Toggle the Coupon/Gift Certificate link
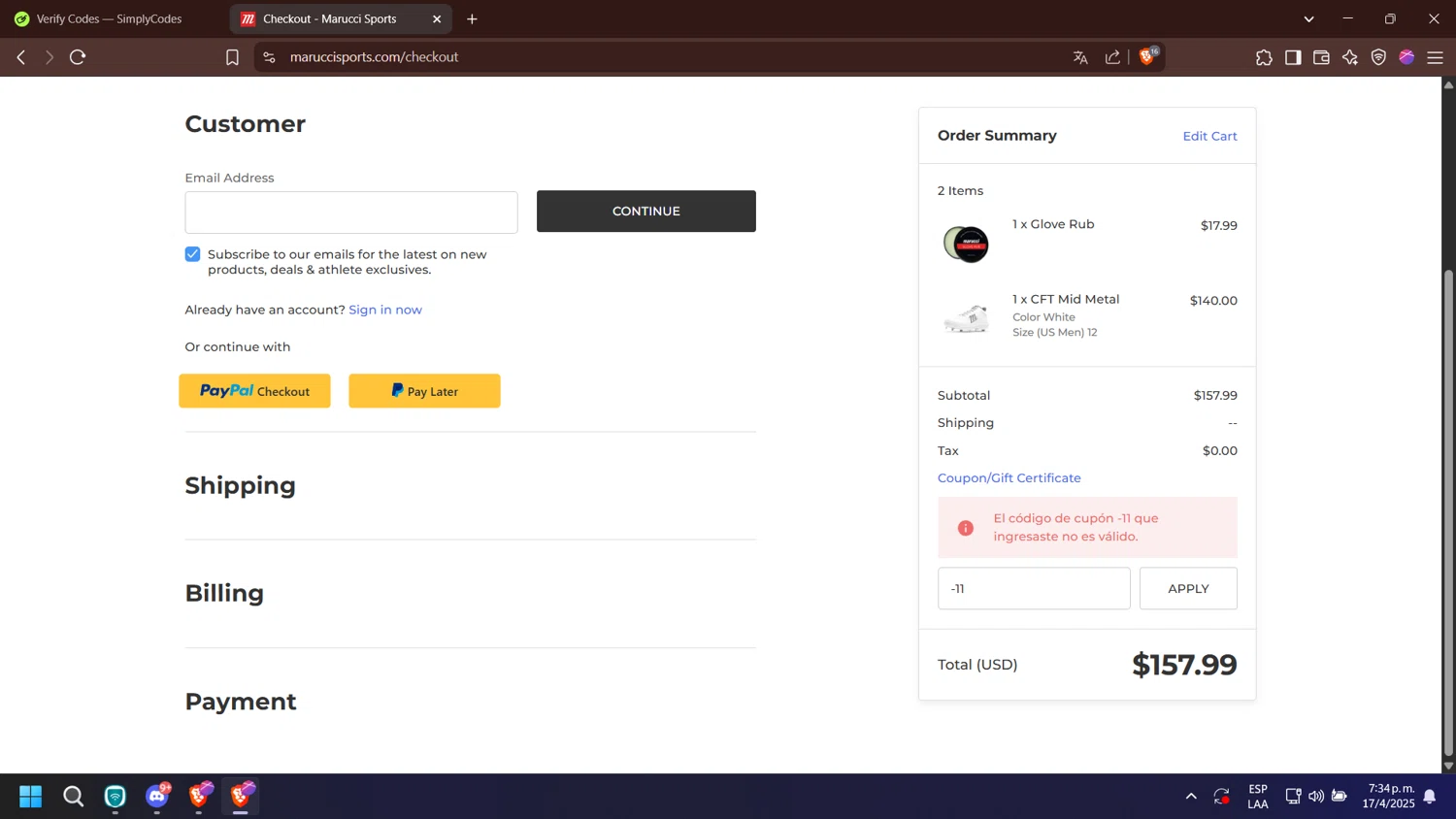Screen dimensions: 1456x819 point(1009,477)
